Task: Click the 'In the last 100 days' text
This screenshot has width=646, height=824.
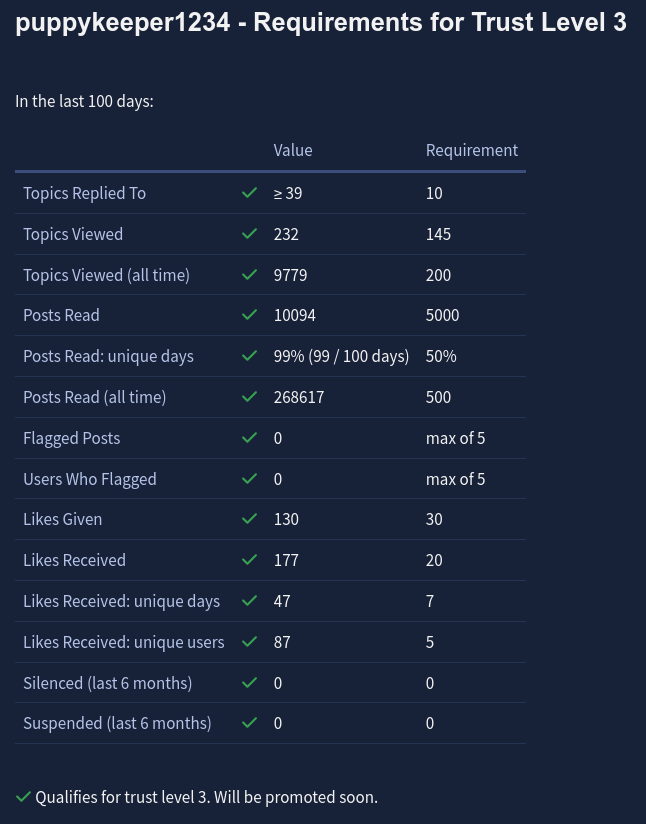Action: click(x=84, y=101)
